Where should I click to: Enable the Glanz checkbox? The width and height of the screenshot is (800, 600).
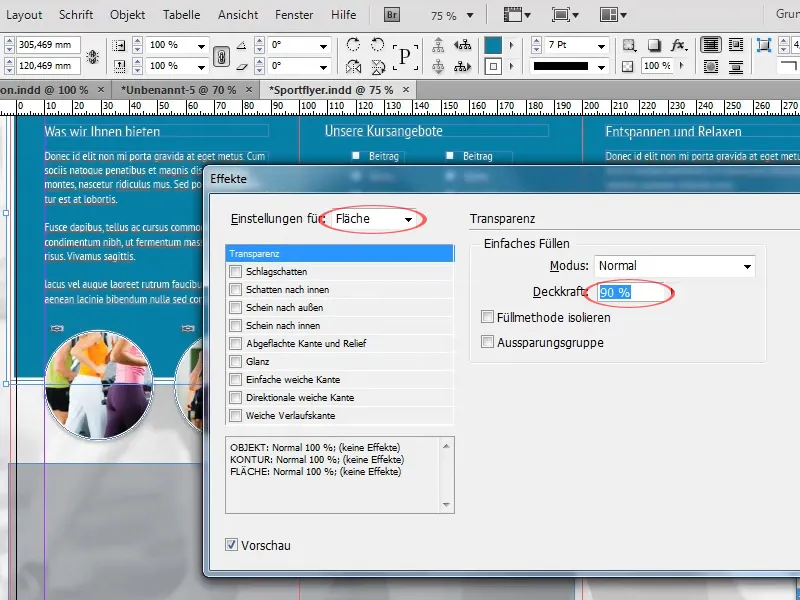pos(235,361)
